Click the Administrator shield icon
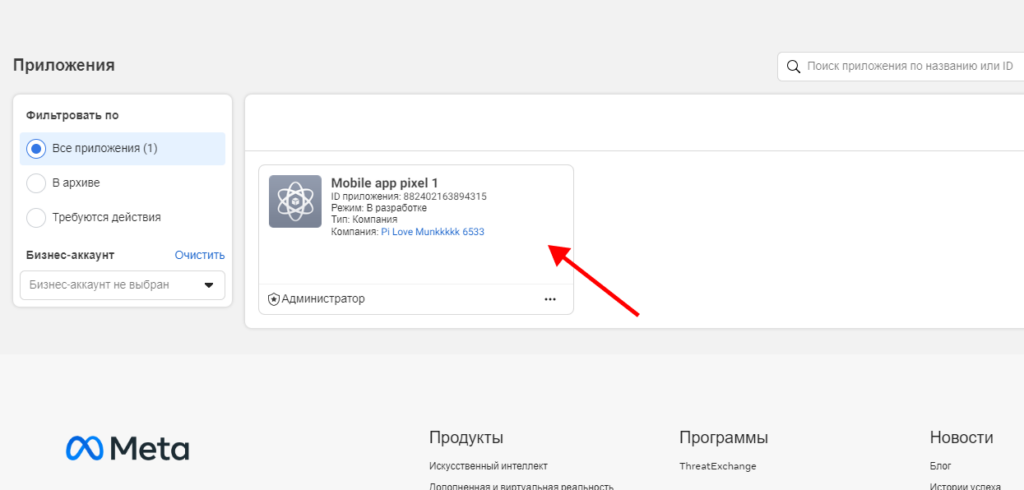1024x490 pixels. pyautogui.click(x=274, y=299)
